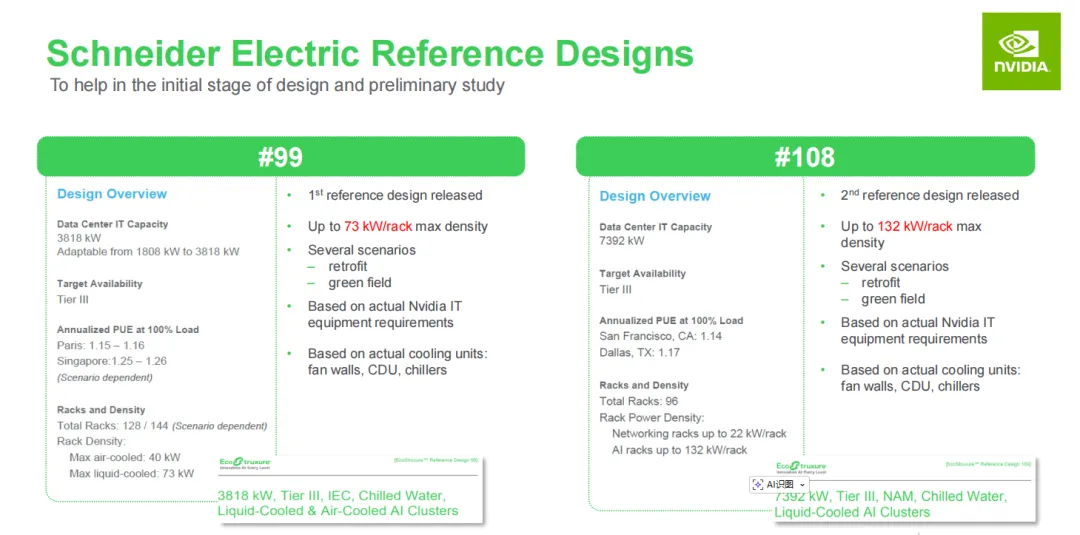The image size is (1080, 535).
Task: Click '1st reference design released' bullet
Action: pos(395,195)
